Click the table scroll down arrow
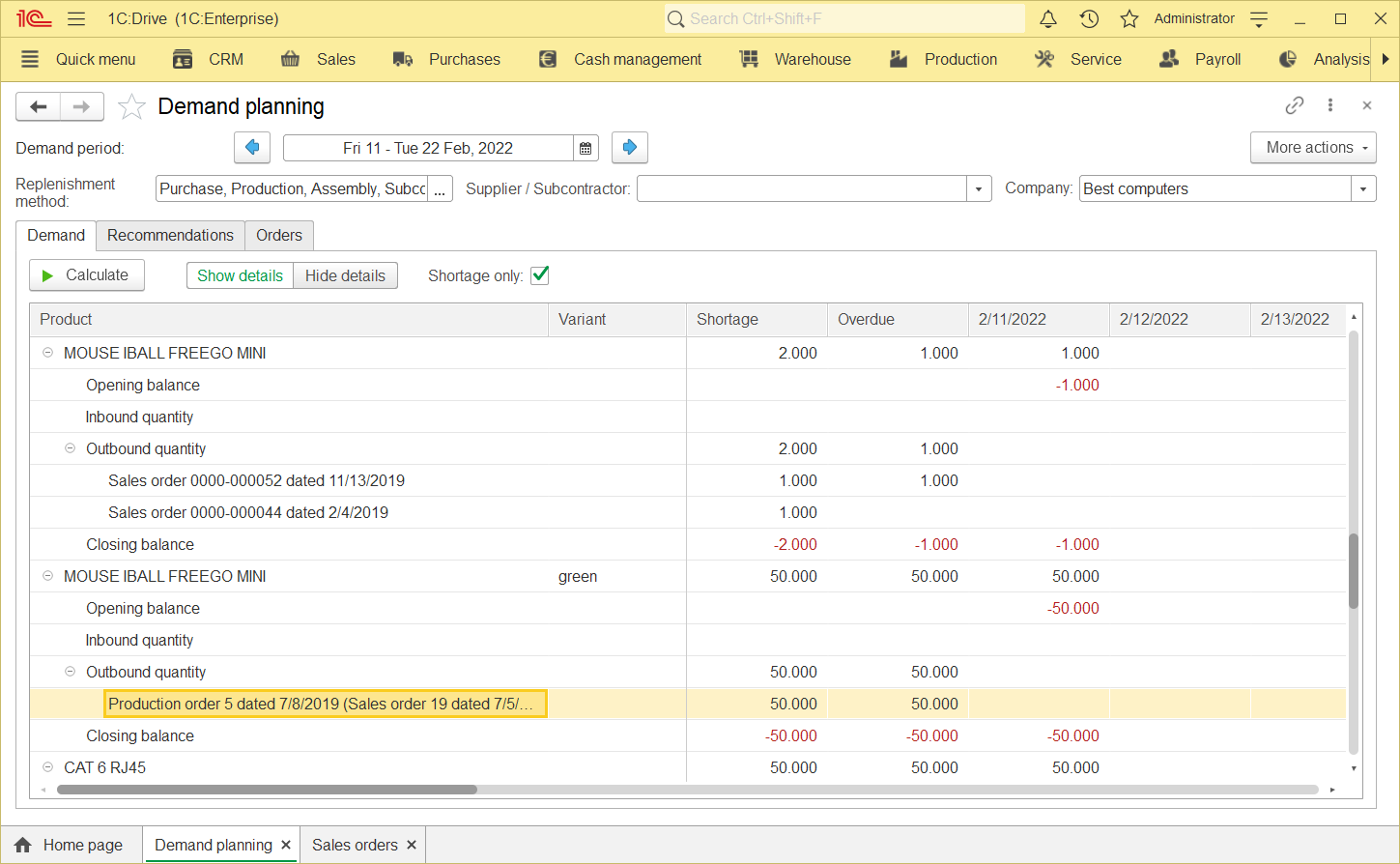 pos(1354,768)
